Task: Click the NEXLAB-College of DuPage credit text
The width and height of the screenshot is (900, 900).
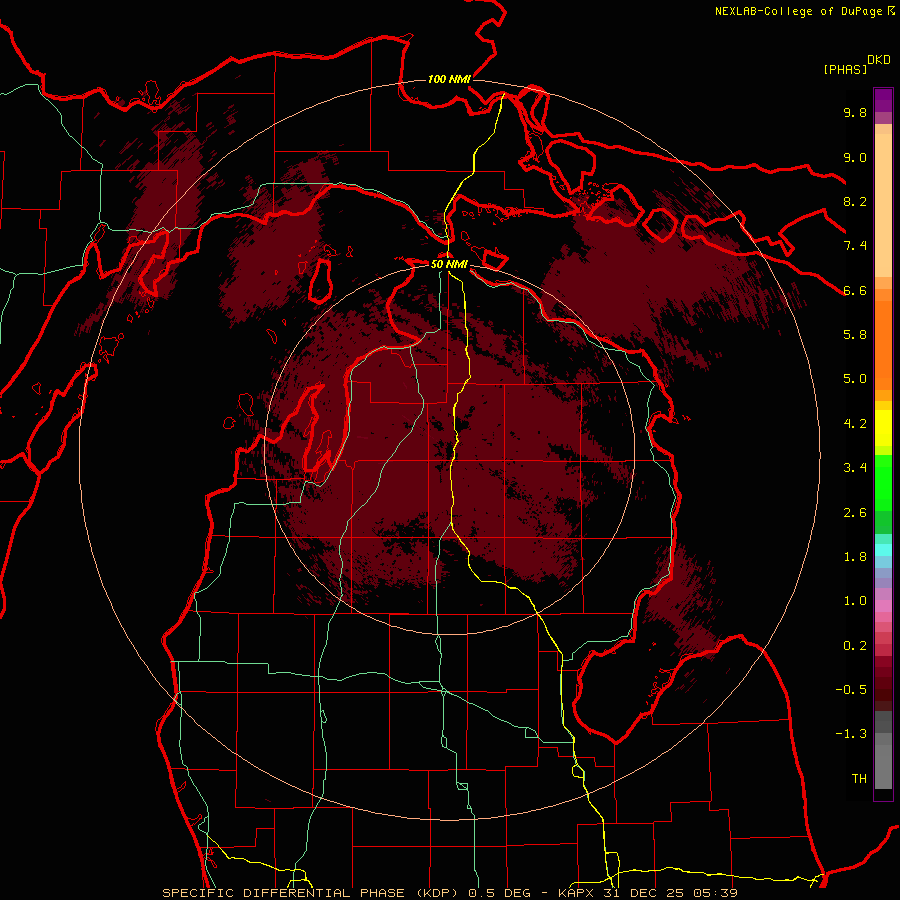Action: pyautogui.click(x=798, y=11)
